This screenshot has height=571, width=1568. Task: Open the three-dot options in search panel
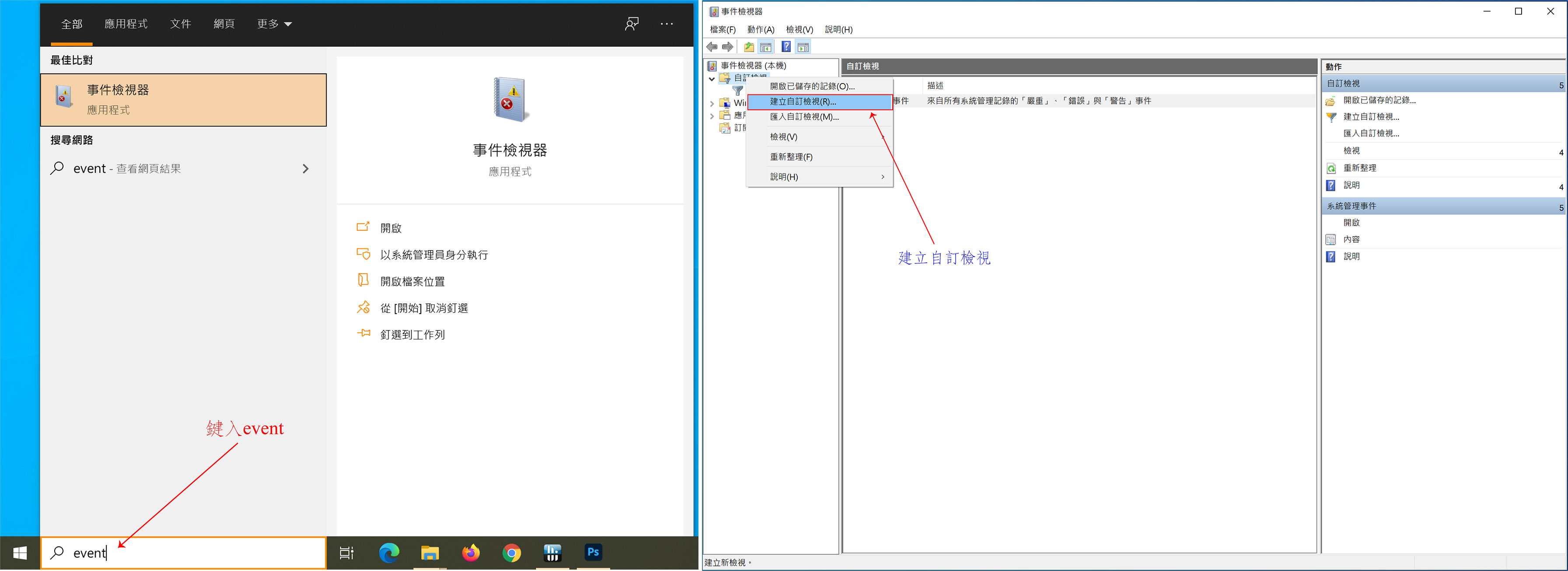(667, 24)
